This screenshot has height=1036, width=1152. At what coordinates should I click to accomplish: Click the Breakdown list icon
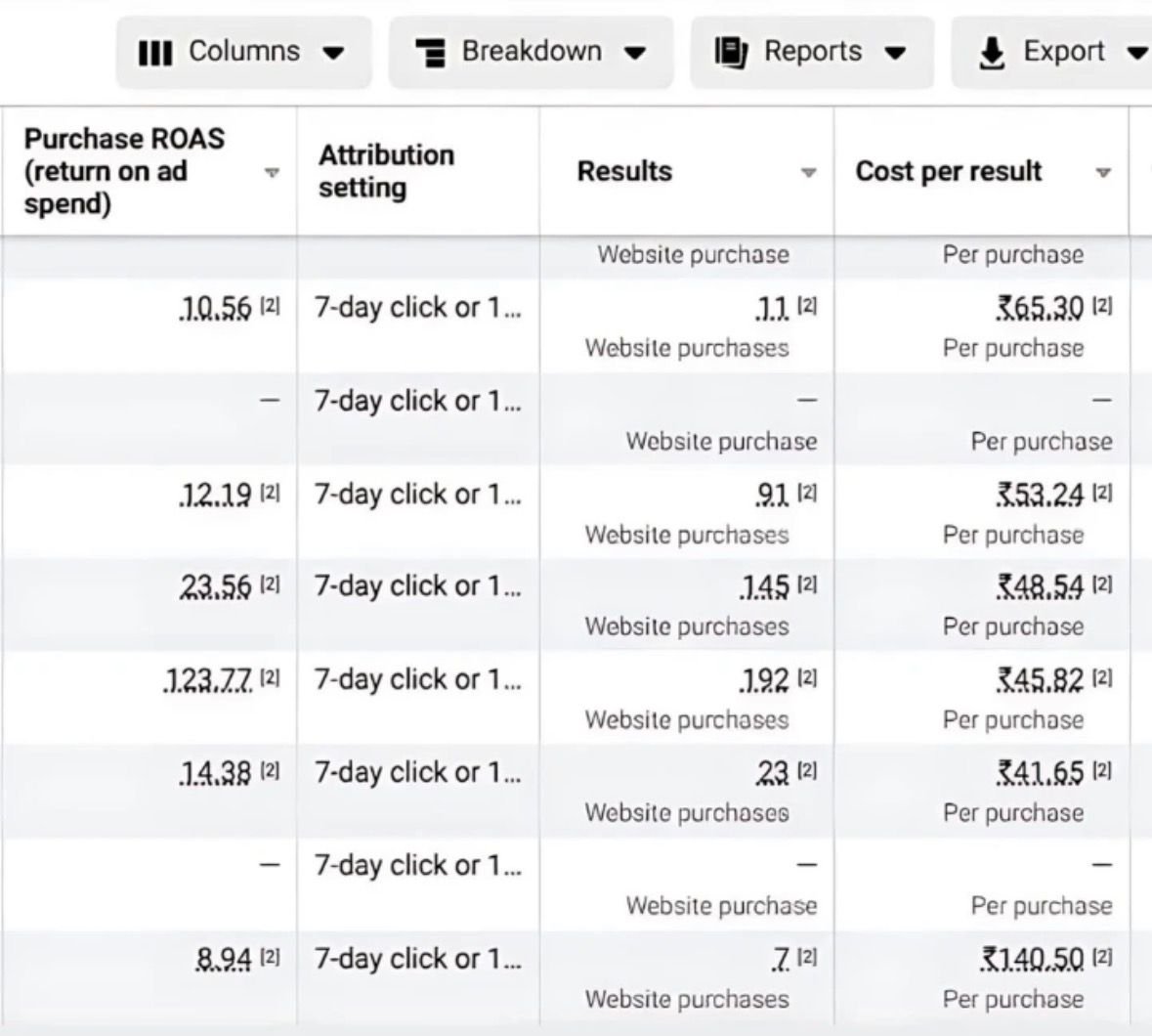click(430, 52)
